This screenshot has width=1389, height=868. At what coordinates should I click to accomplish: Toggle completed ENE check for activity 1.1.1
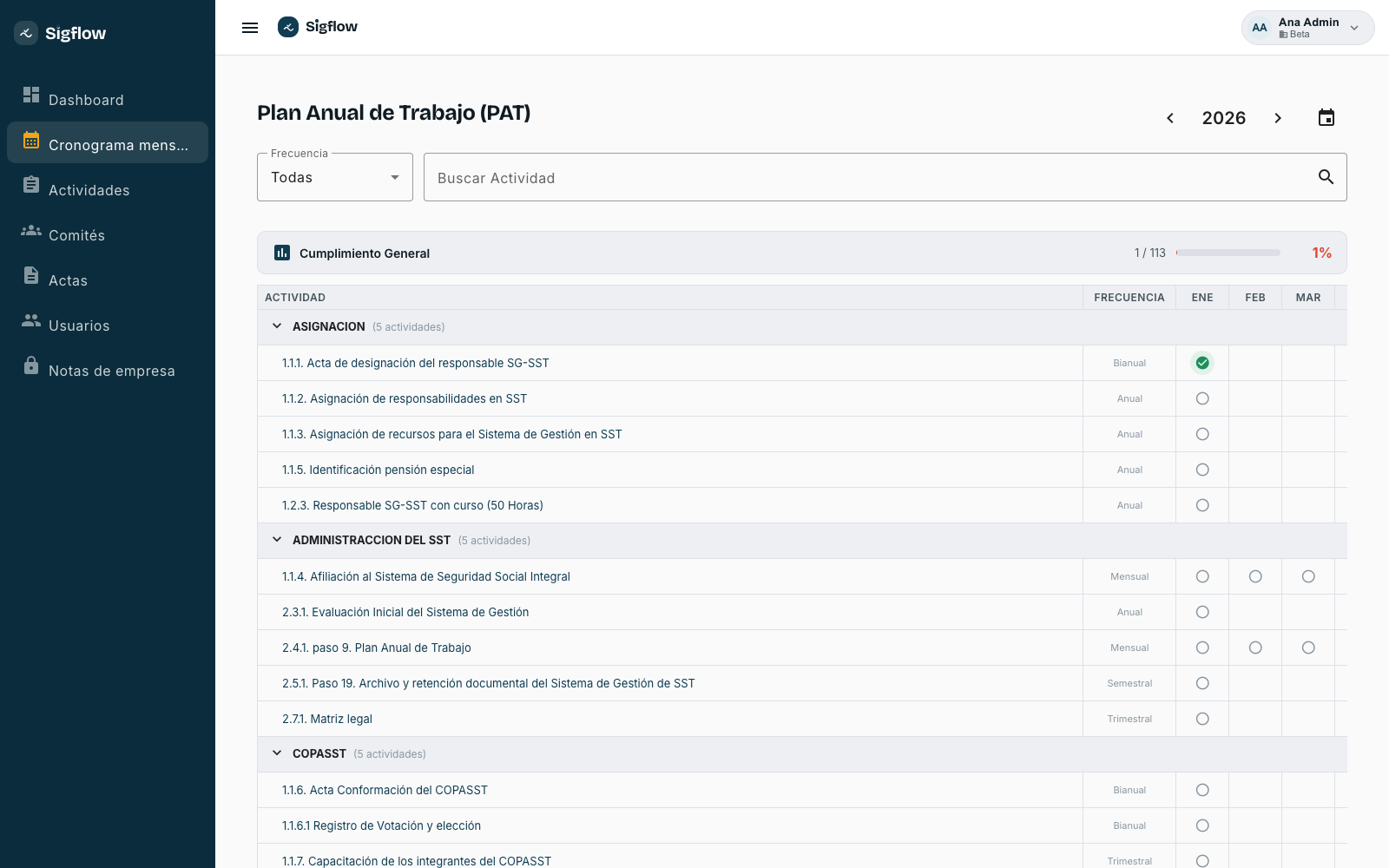pos(1202,363)
